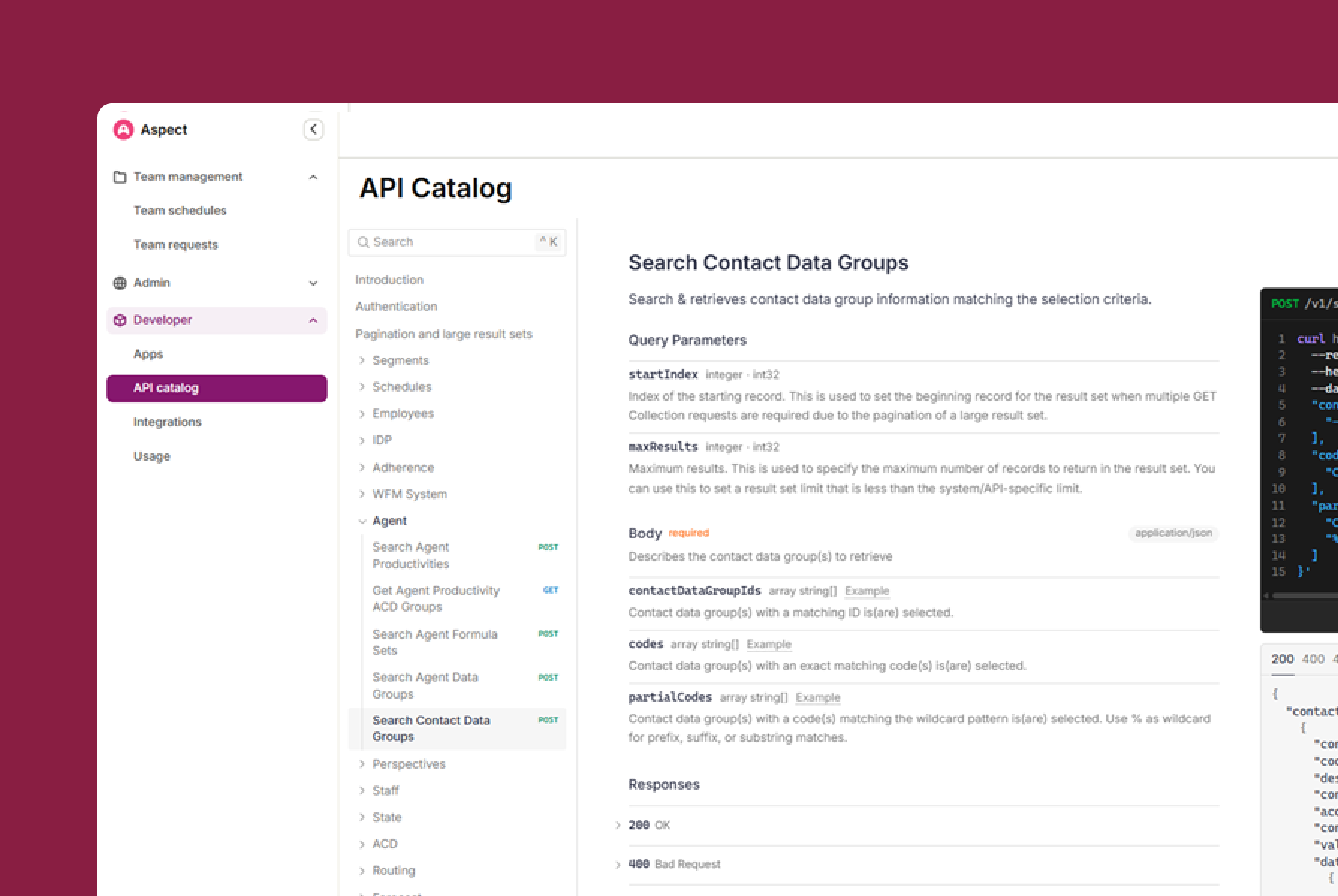Click the API Catalog page title

coord(436,188)
